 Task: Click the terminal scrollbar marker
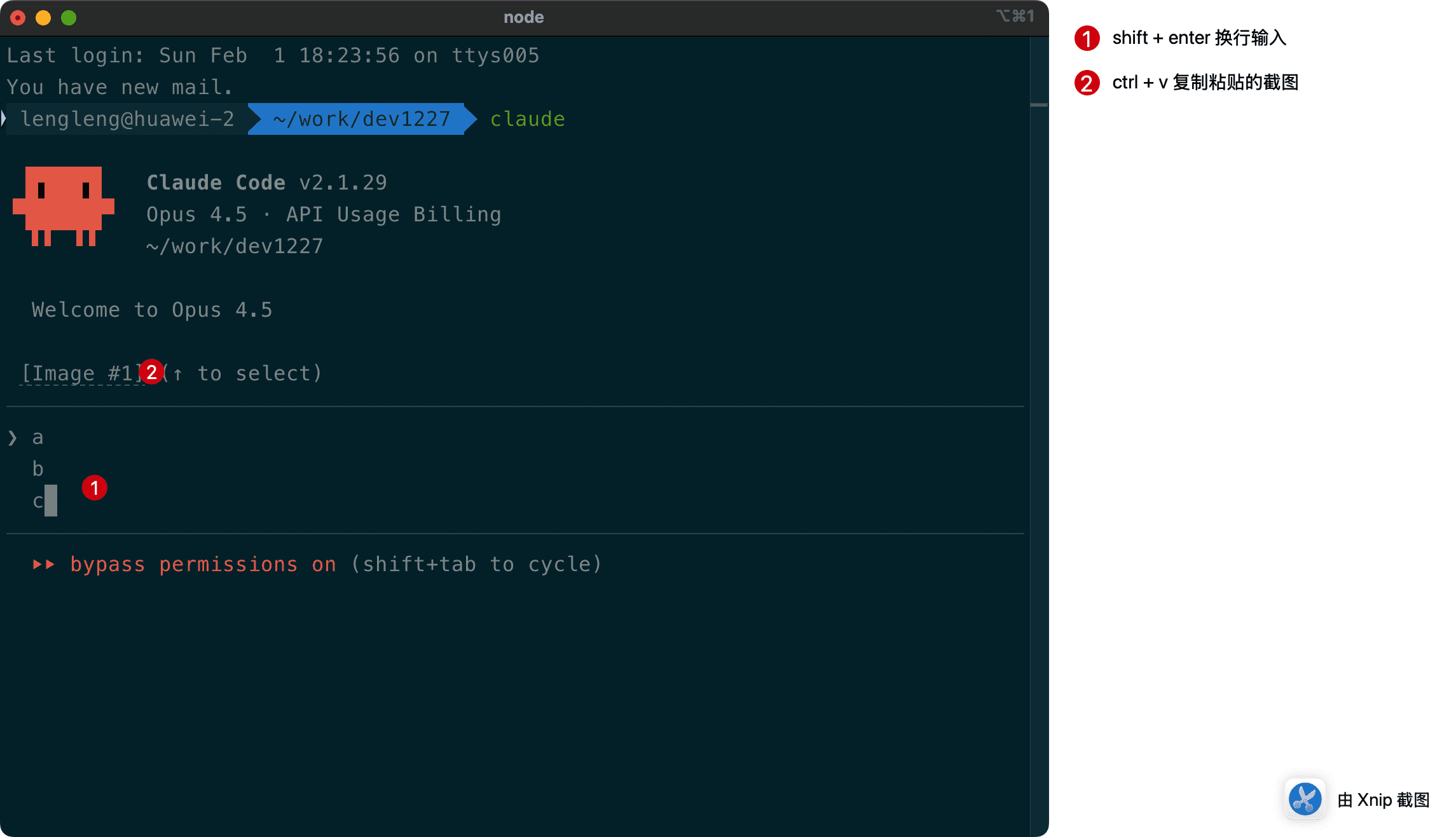point(1038,105)
